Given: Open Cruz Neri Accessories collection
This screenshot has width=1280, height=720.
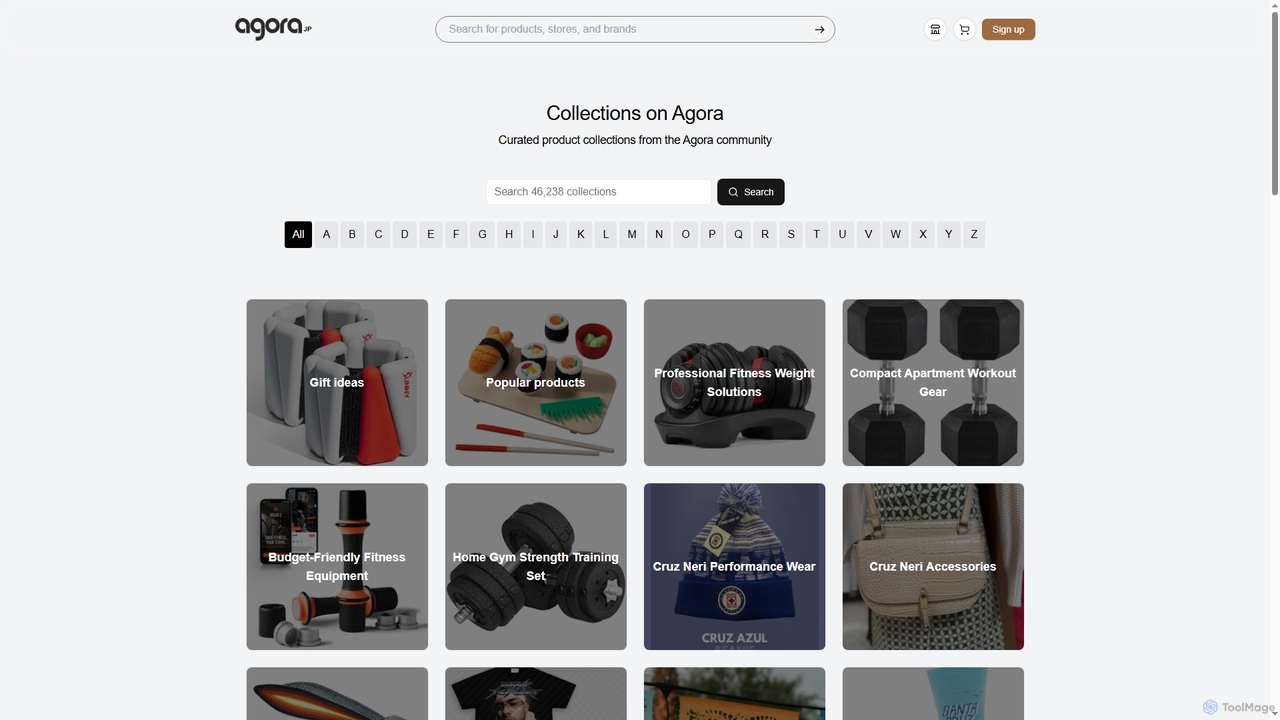Looking at the screenshot, I should pyautogui.click(x=933, y=566).
